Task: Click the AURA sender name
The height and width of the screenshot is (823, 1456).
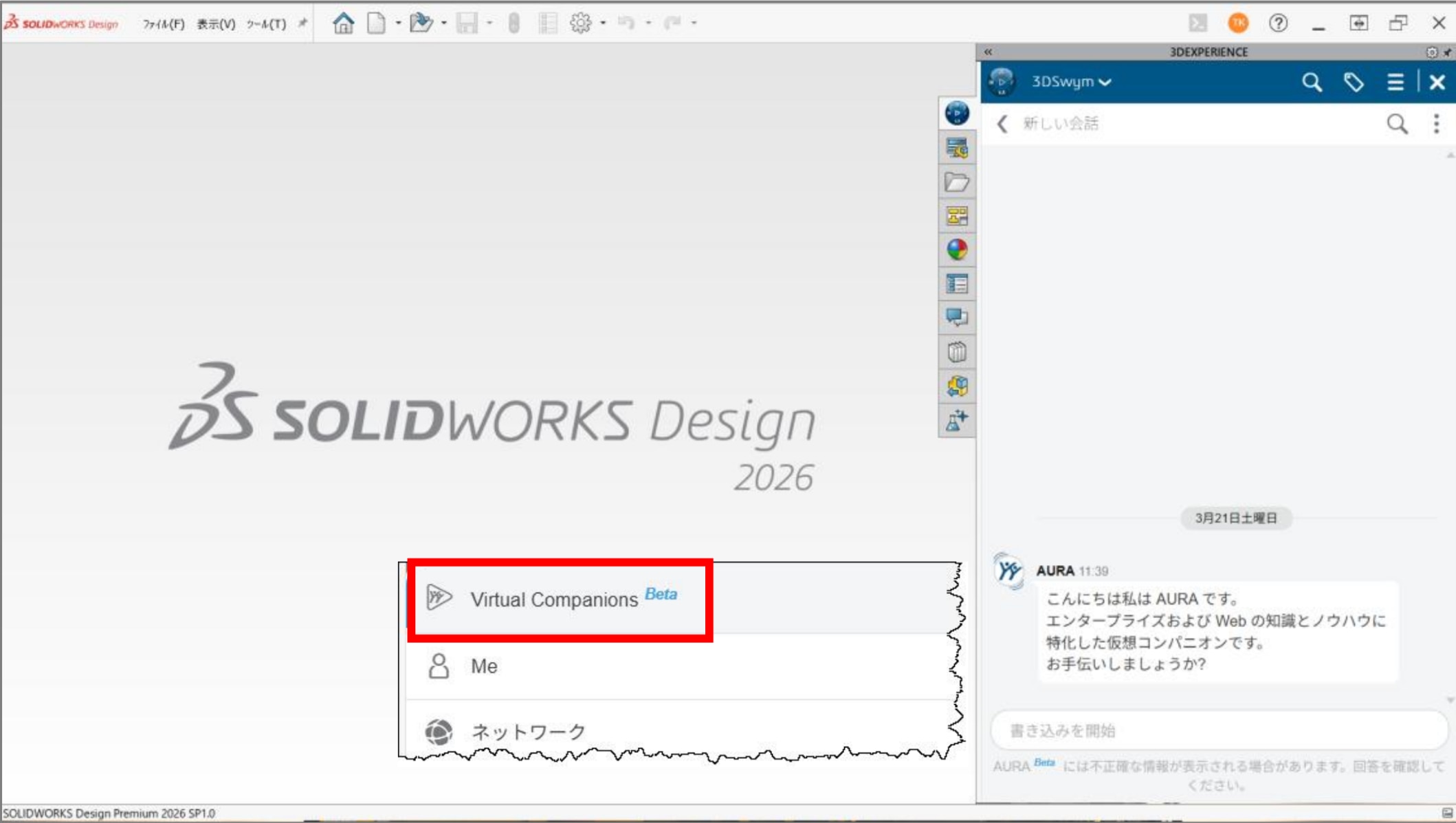Action: coord(1055,571)
